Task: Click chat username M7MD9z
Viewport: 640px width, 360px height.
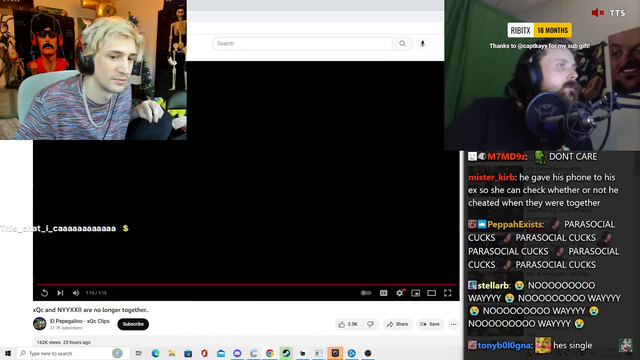Action: point(507,156)
